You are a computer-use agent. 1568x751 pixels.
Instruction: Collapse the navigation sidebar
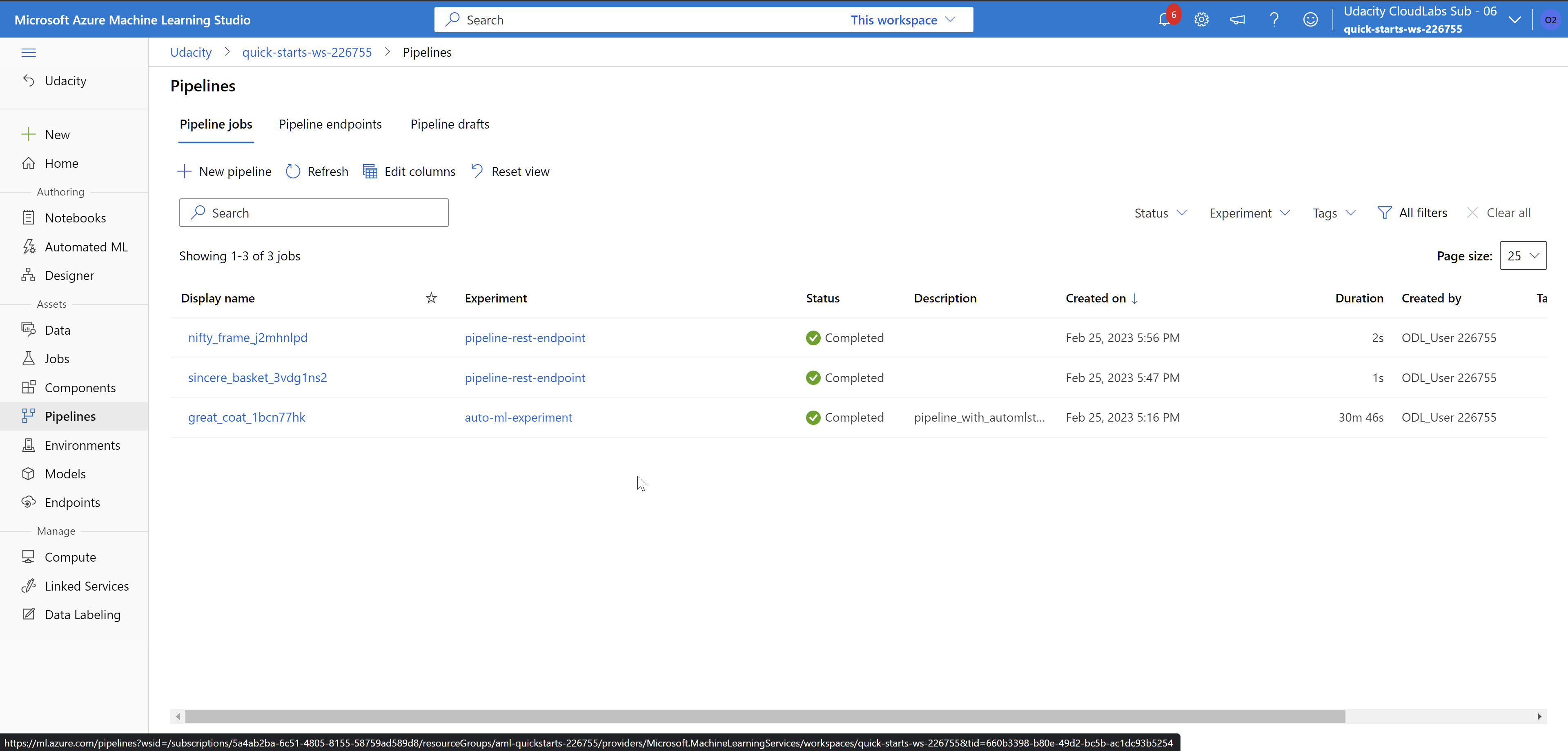[x=29, y=53]
